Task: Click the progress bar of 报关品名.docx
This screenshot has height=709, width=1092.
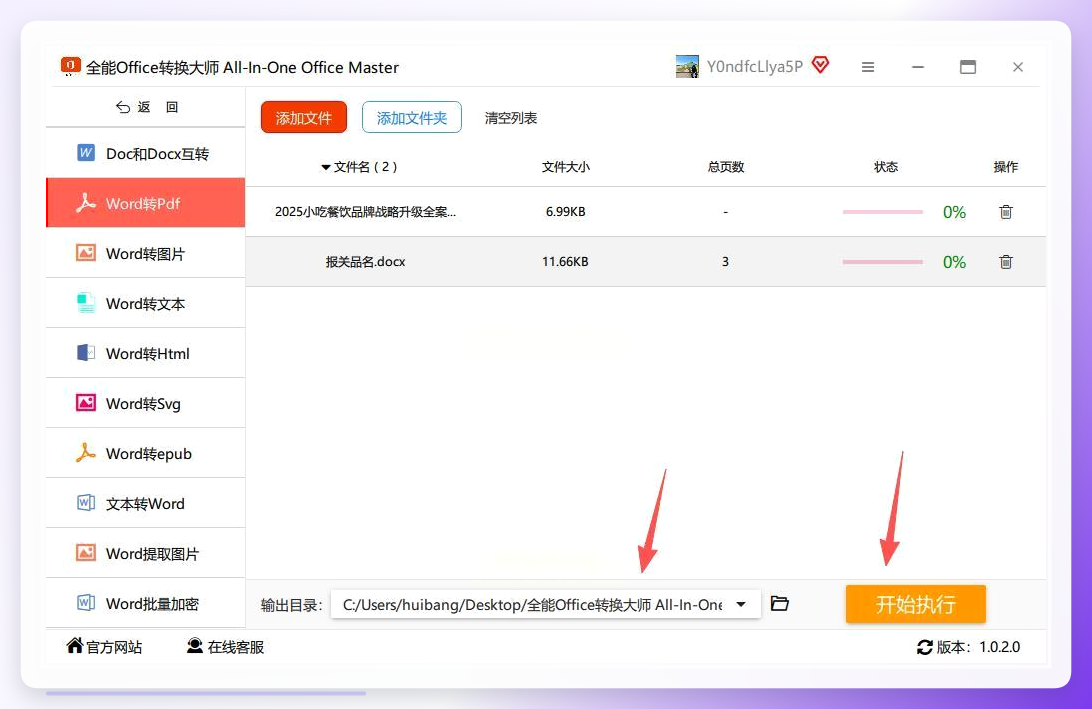Action: click(882, 262)
